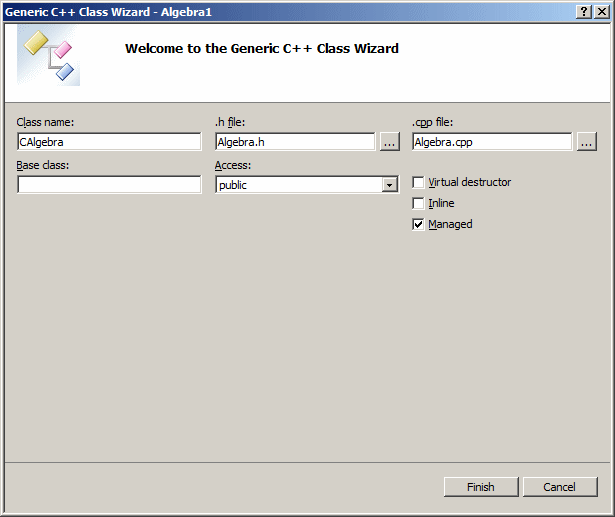Click the ".cpp file:" label
The width and height of the screenshot is (615, 517).
tap(432, 122)
